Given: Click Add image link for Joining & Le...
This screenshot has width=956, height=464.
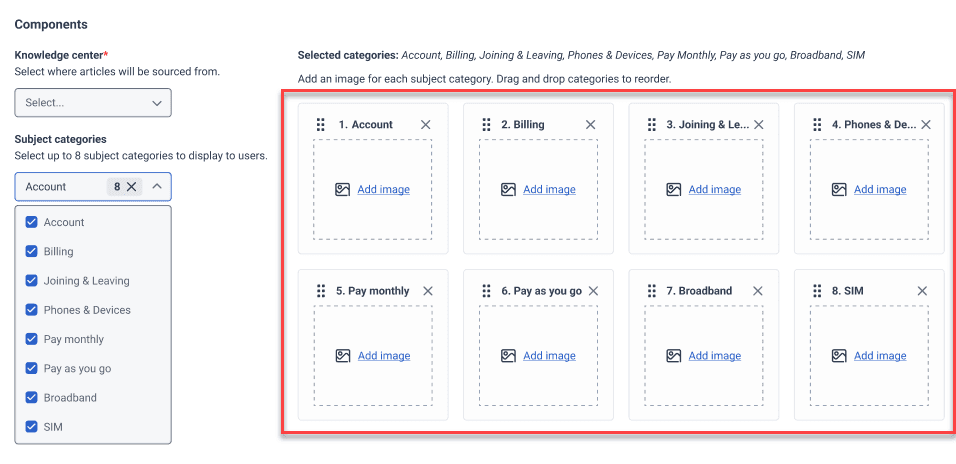Looking at the screenshot, I should (x=715, y=190).
